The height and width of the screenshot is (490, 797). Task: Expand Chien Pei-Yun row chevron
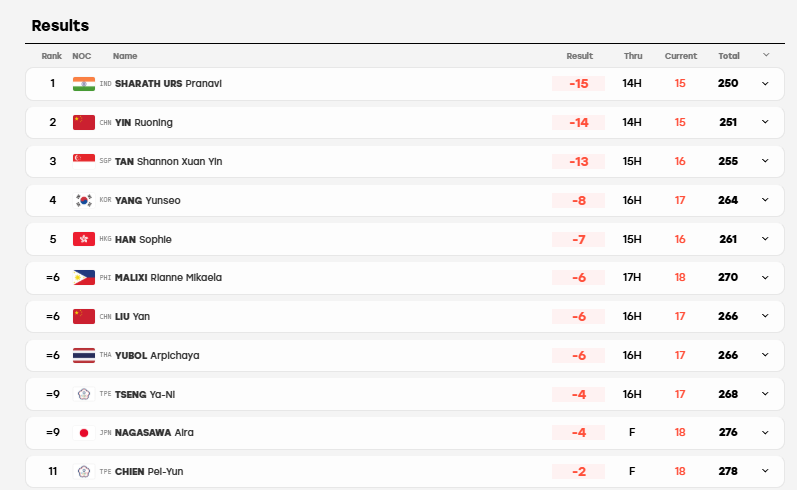[x=765, y=471]
